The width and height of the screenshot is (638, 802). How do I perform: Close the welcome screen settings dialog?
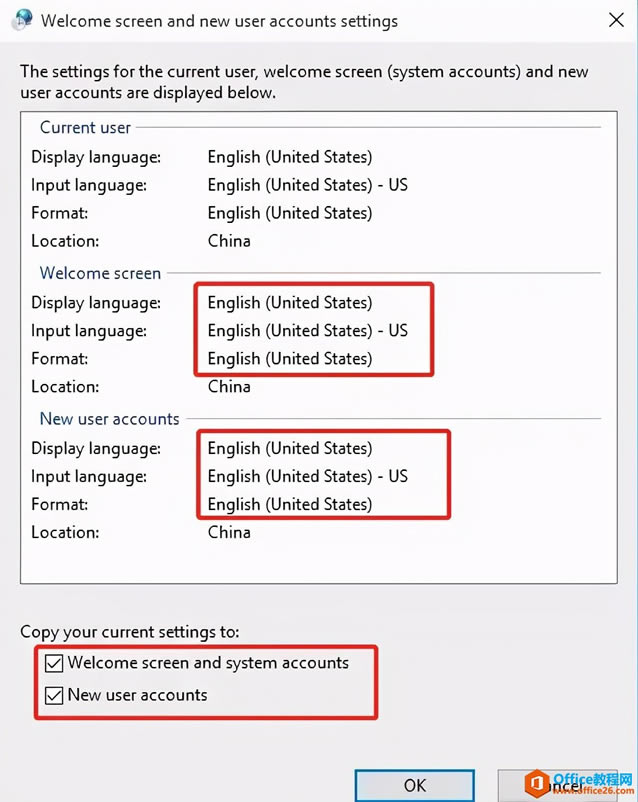616,20
